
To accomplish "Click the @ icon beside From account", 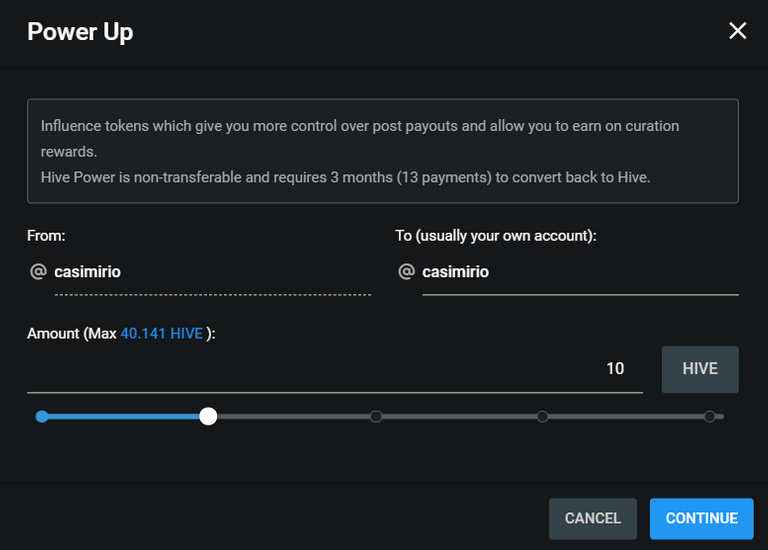I will [x=38, y=271].
